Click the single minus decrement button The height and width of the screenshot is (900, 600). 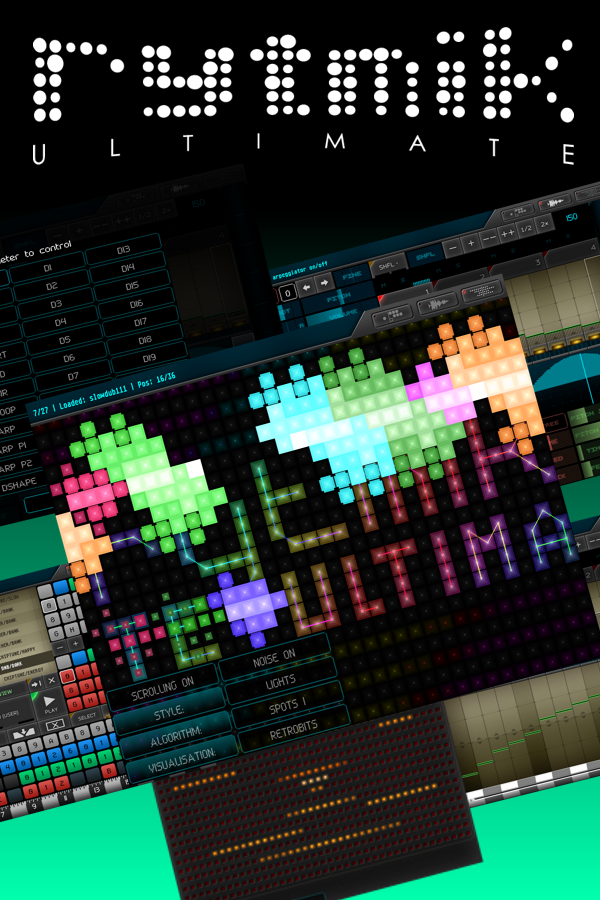coord(452,243)
